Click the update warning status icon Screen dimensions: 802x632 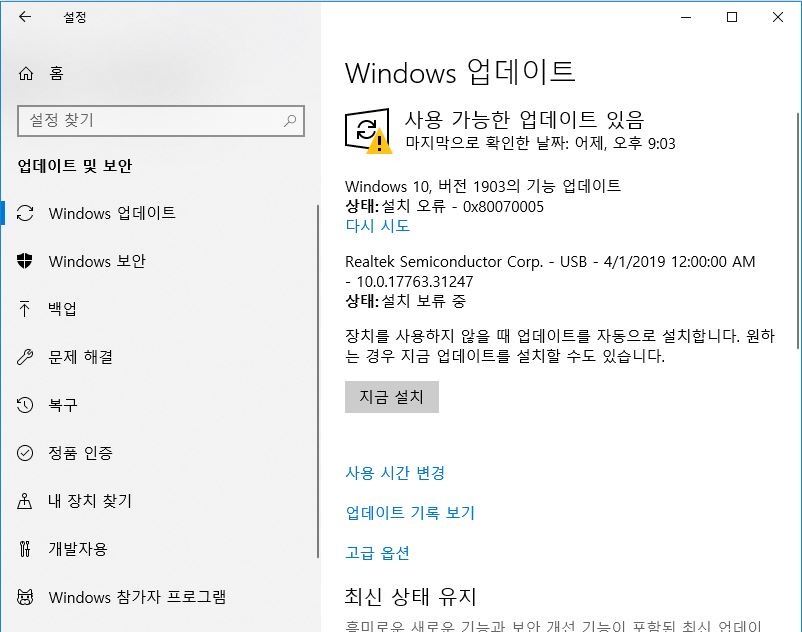pos(368,131)
